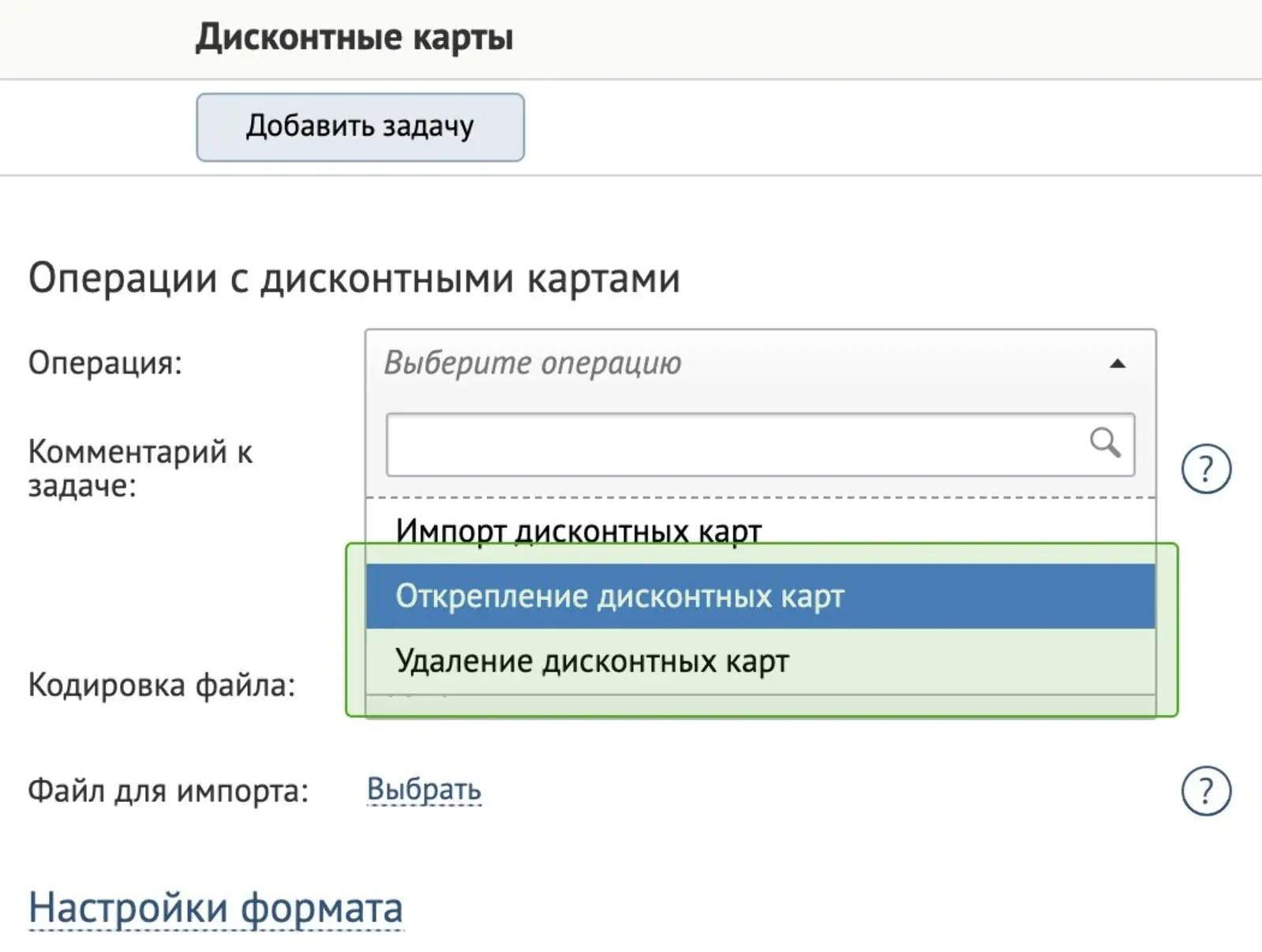Image resolution: width=1262 pixels, height=952 pixels.
Task: Click the dashed separator under the search box
Action: 760,498
